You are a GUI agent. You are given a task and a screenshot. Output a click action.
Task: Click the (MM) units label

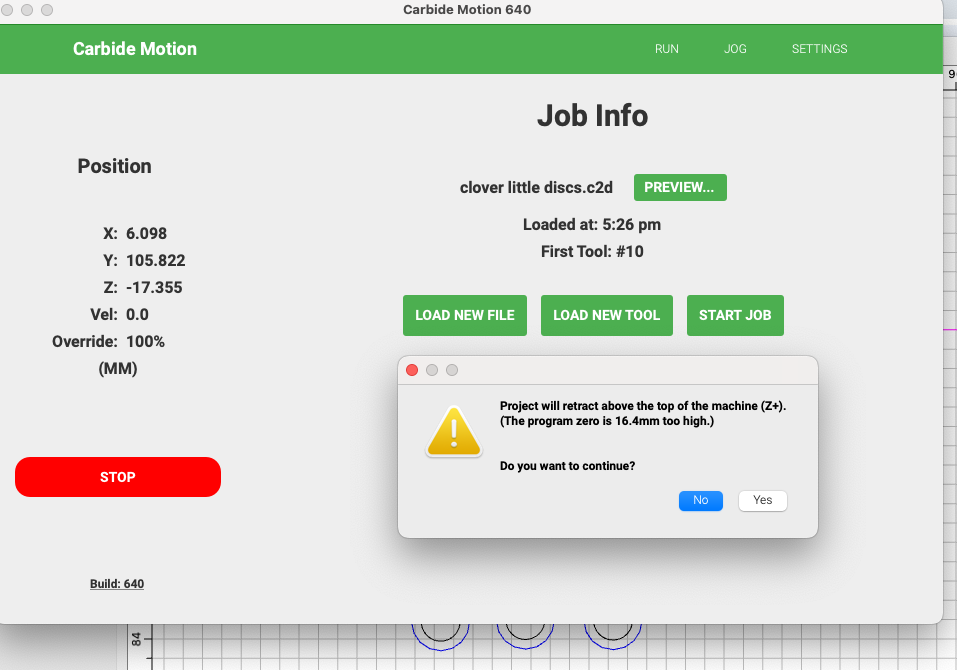[118, 369]
